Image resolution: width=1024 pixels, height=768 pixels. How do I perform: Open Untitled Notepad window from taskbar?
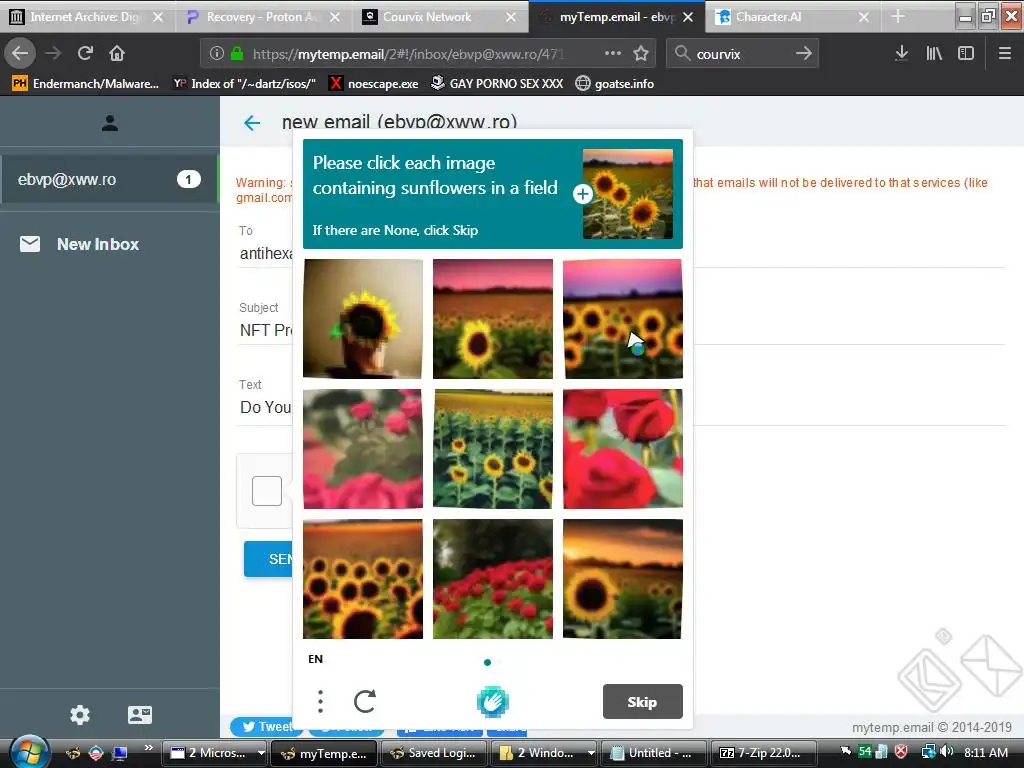654,753
